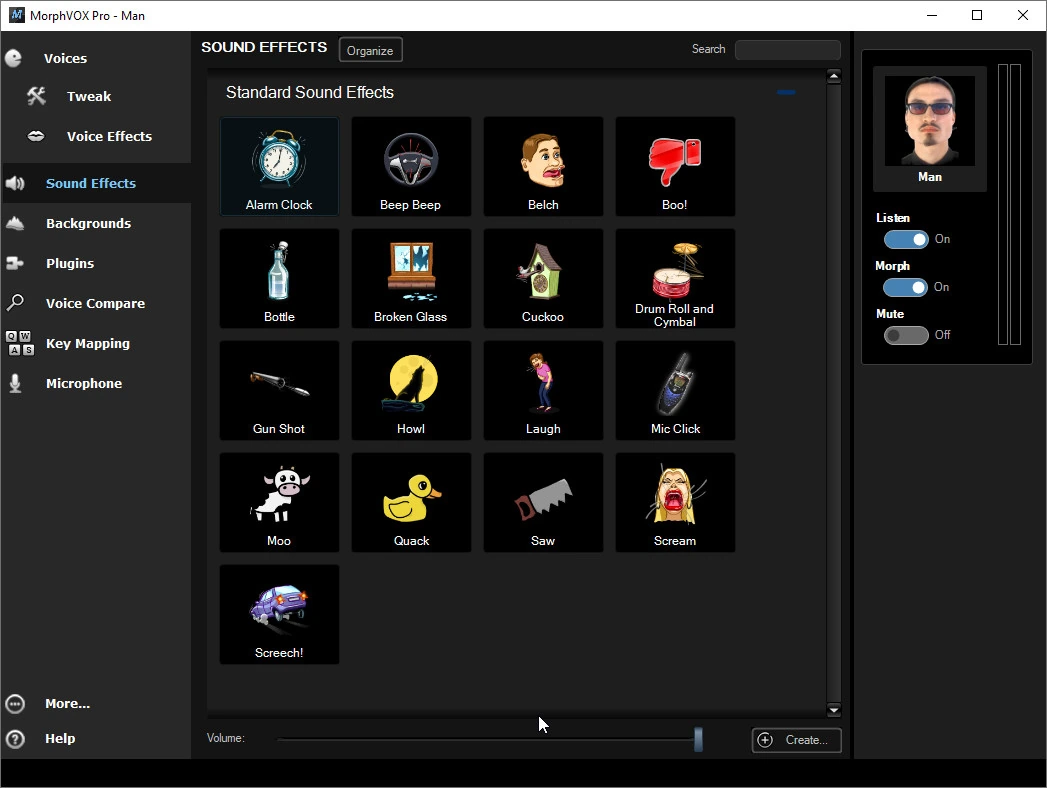1047x788 pixels.
Task: Click the Volume slider handle
Action: [698, 739]
